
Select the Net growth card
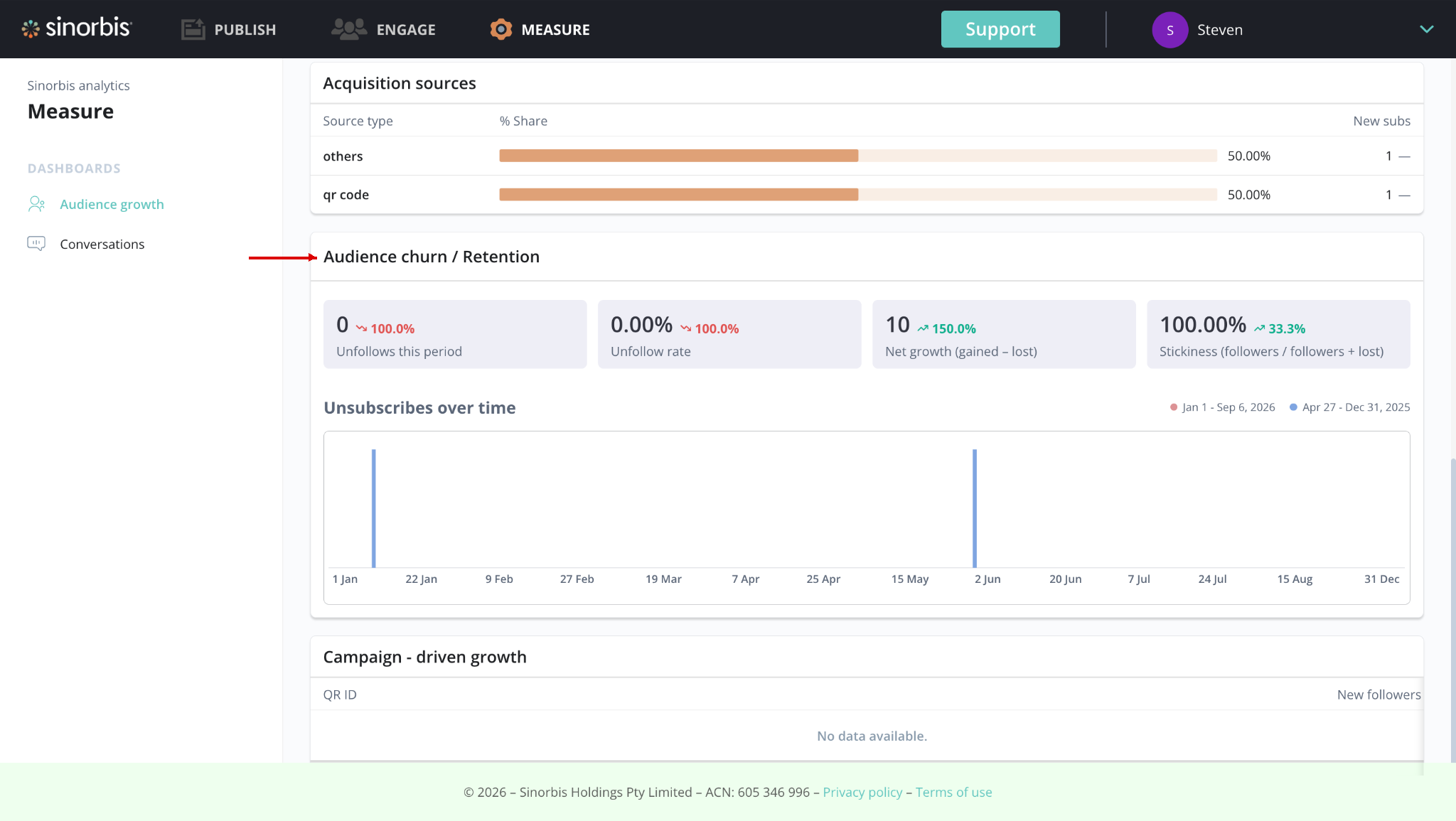coord(1004,334)
